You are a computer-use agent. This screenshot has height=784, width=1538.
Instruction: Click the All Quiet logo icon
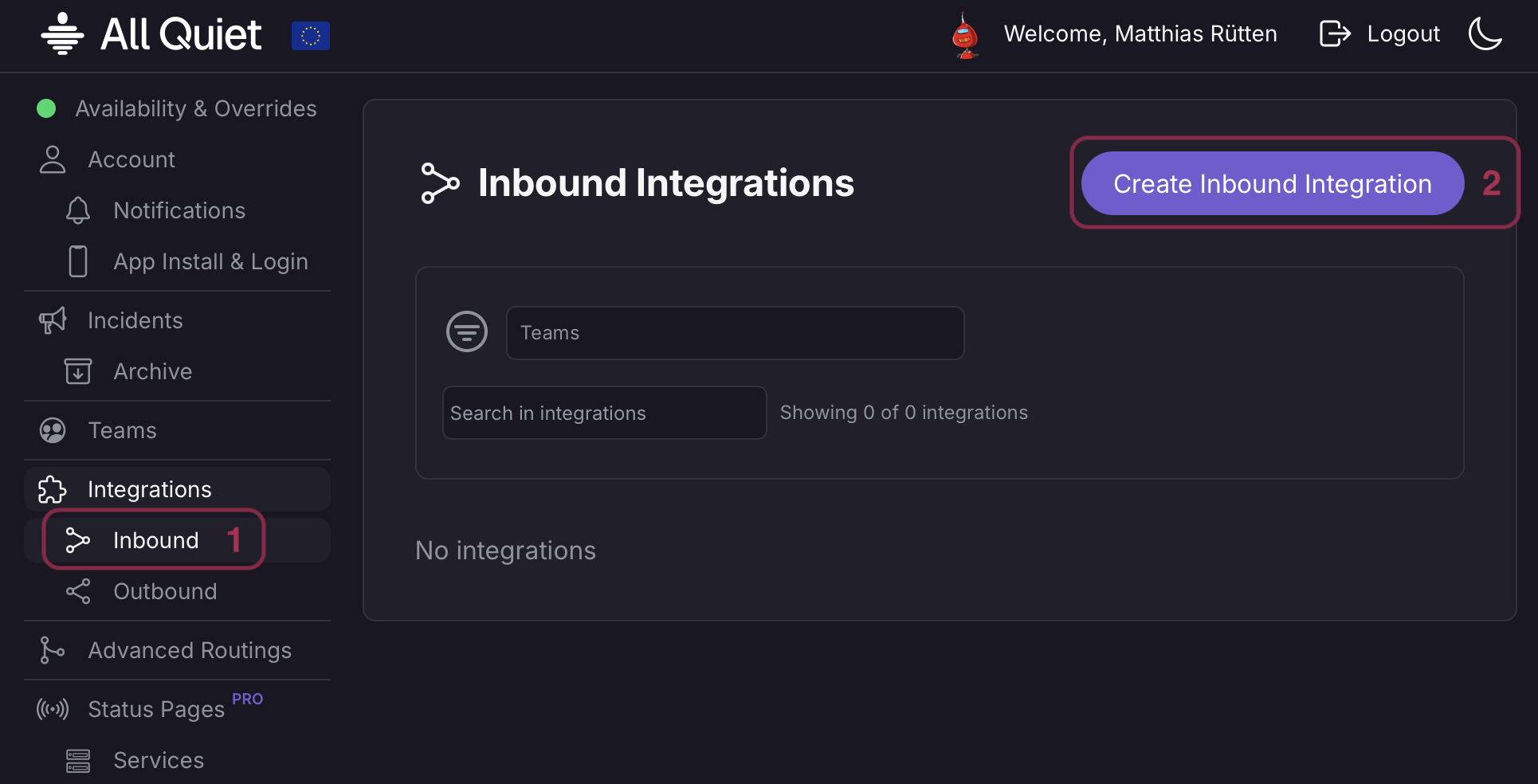point(62,34)
